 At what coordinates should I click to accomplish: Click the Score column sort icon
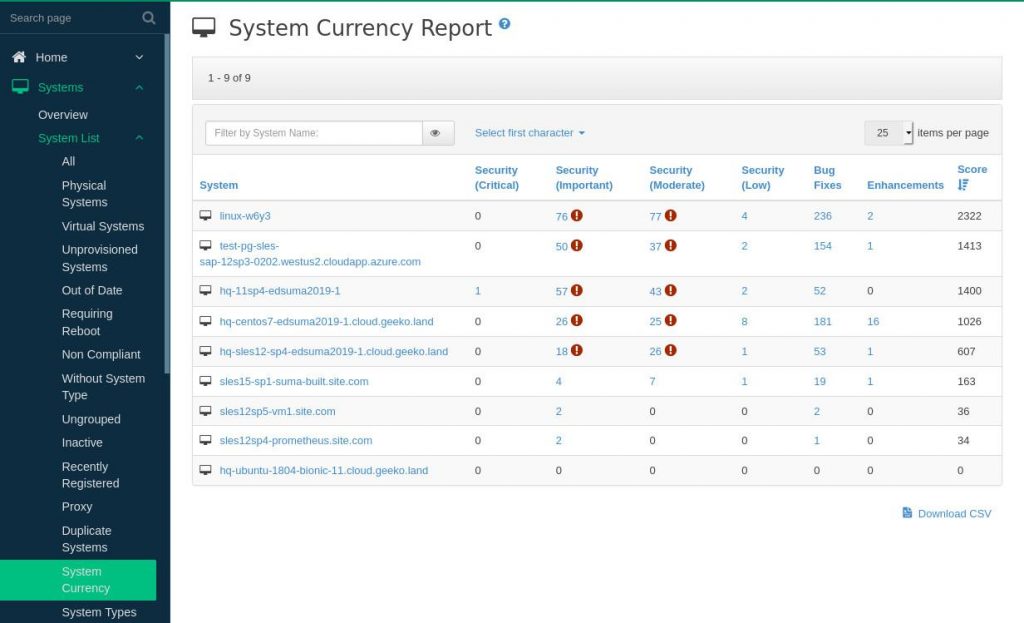(963, 185)
